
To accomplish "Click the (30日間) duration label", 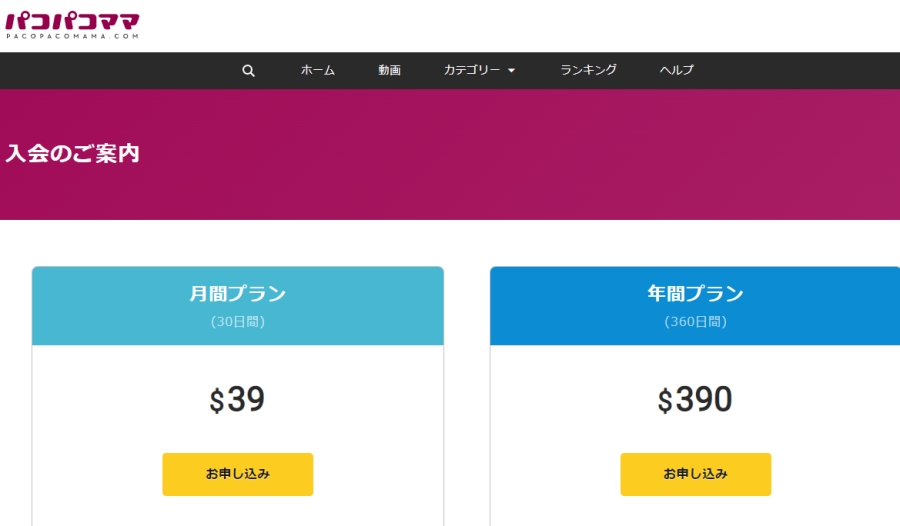I will [x=238, y=322].
